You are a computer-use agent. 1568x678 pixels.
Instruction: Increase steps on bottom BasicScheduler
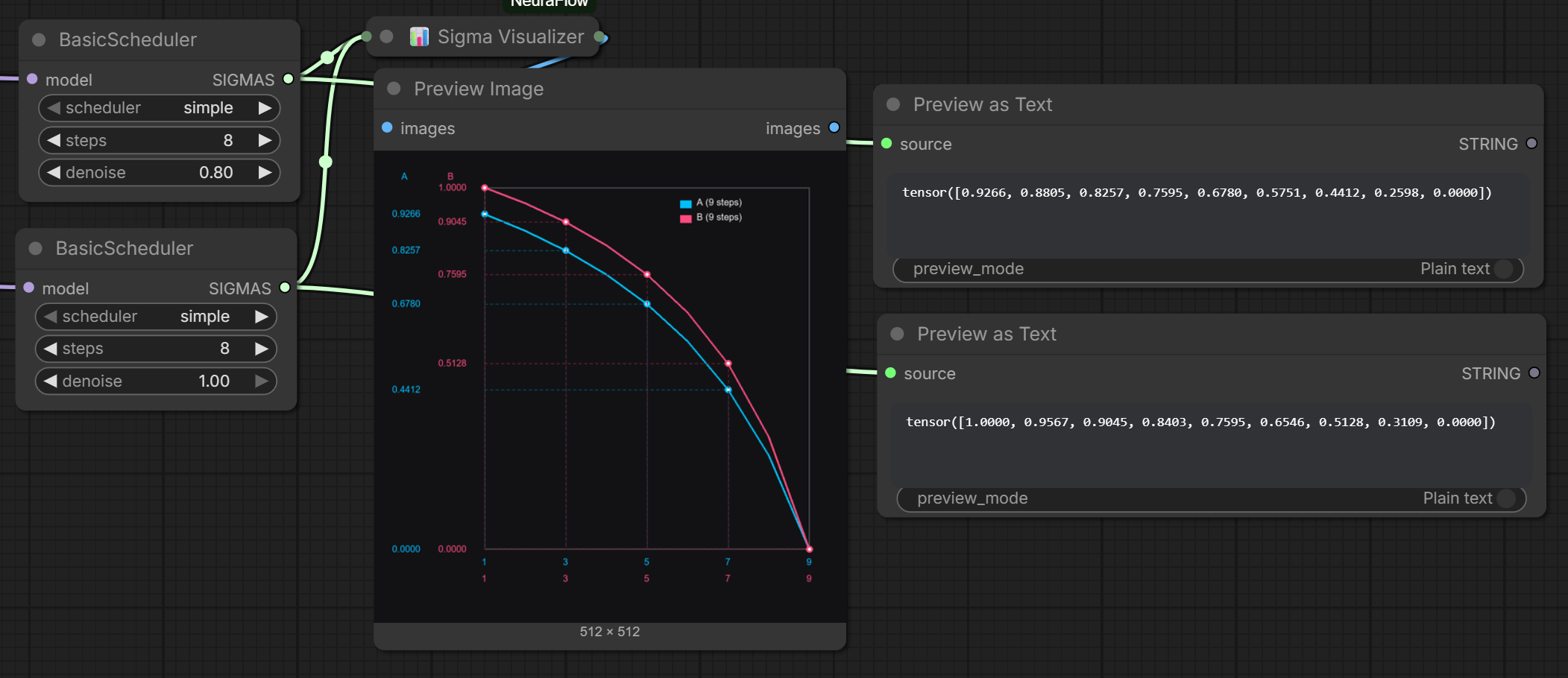click(x=262, y=349)
